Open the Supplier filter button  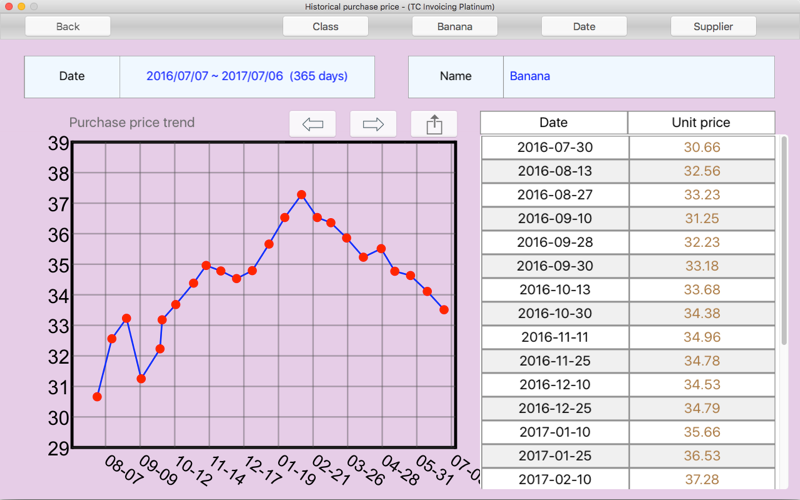[713, 27]
